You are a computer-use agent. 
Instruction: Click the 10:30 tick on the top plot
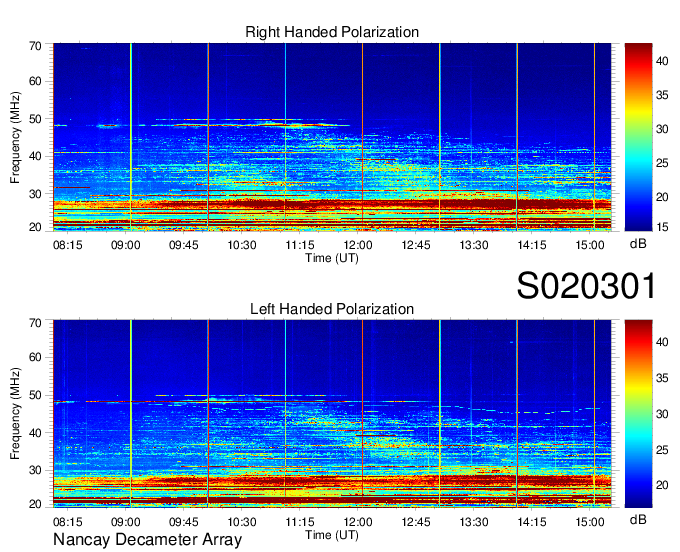pyautogui.click(x=242, y=245)
